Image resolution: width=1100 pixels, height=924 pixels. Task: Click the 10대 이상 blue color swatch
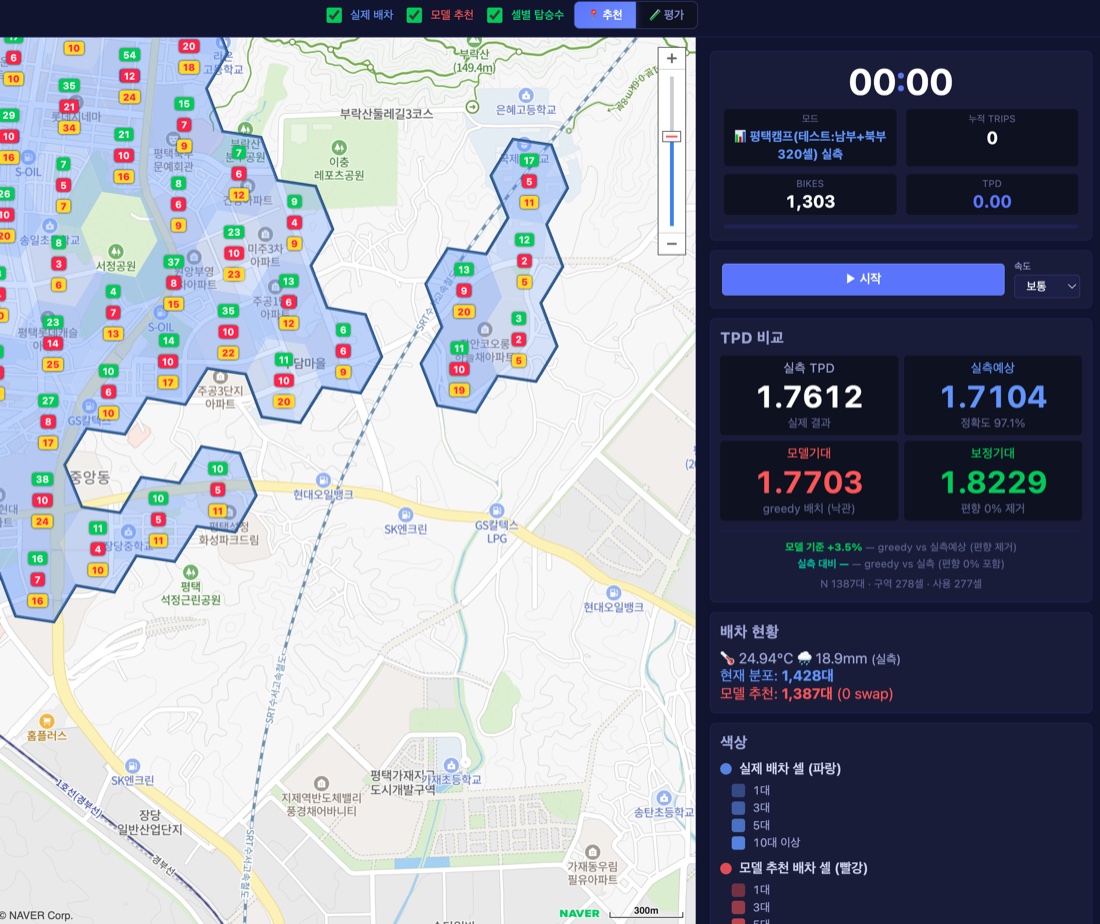[x=738, y=843]
